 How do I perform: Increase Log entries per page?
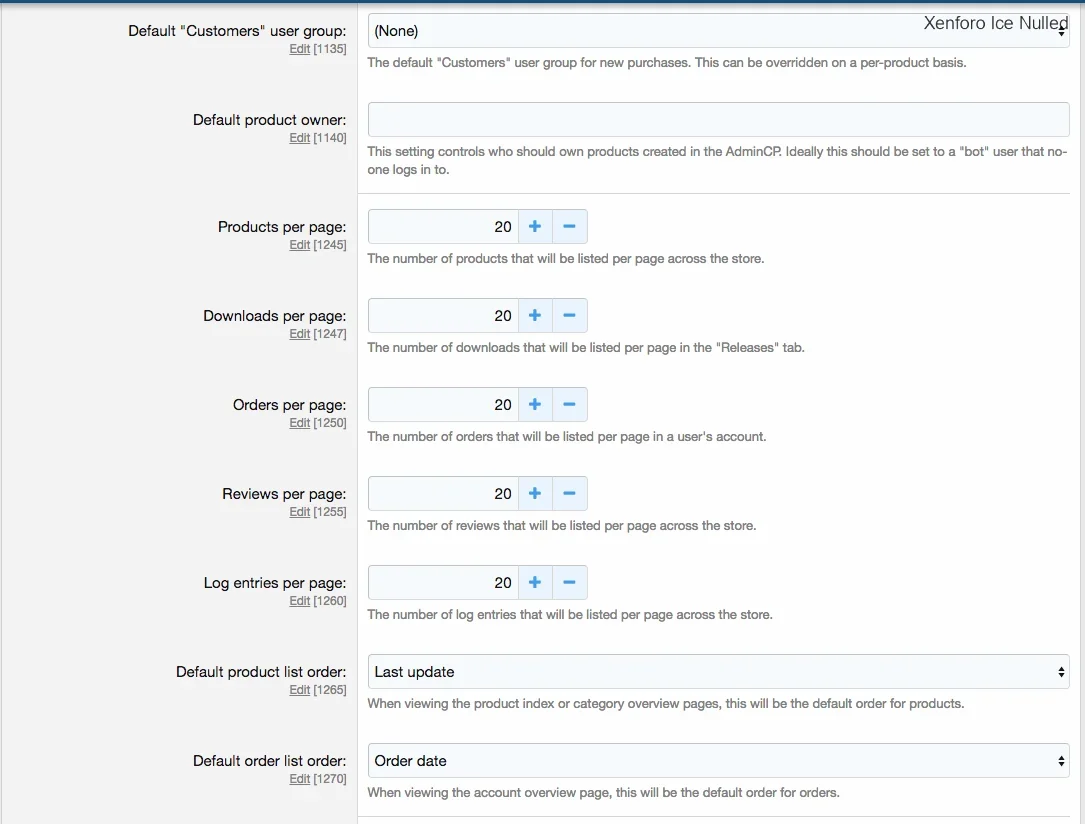[x=534, y=583]
